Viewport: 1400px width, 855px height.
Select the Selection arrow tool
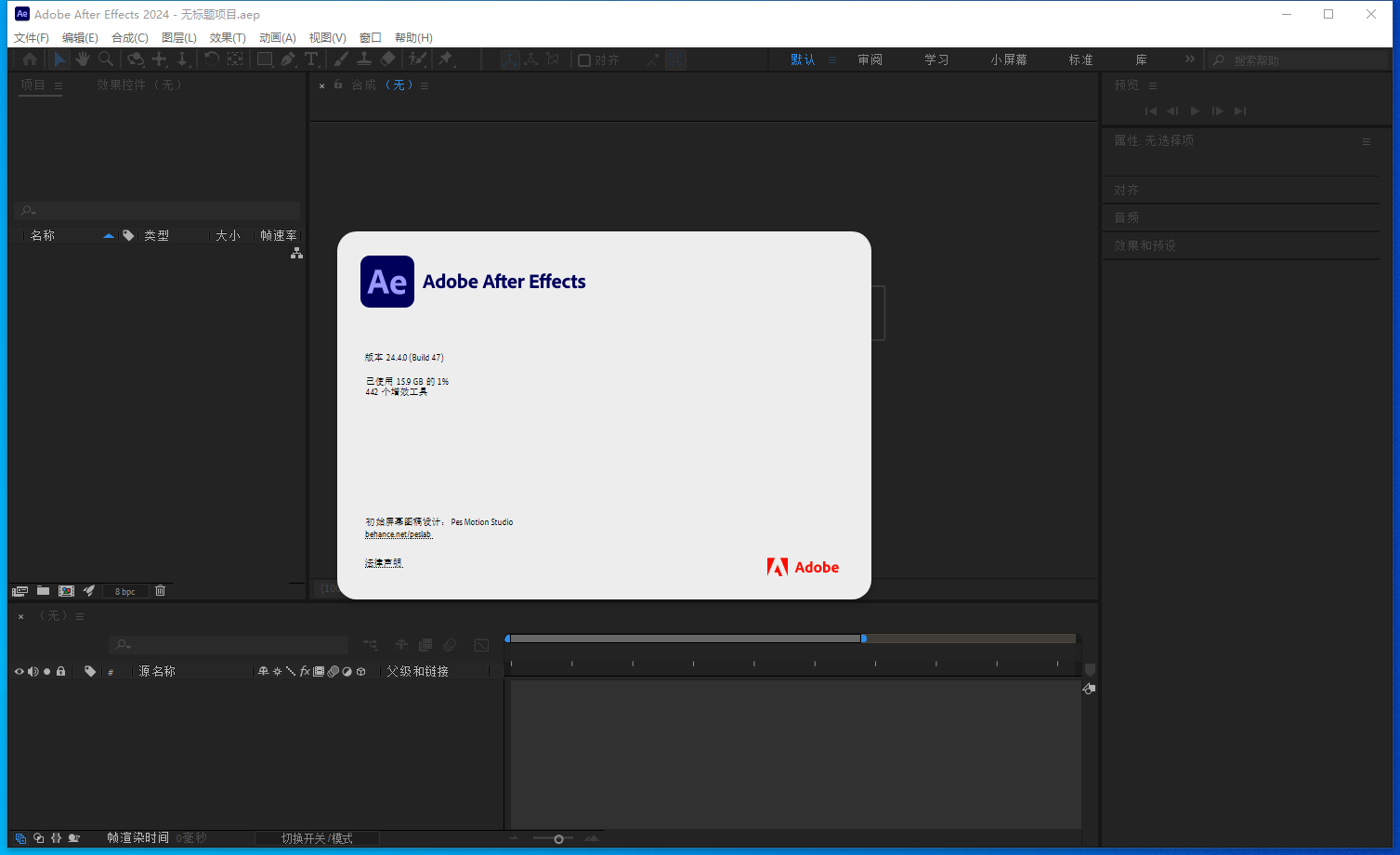[59, 59]
